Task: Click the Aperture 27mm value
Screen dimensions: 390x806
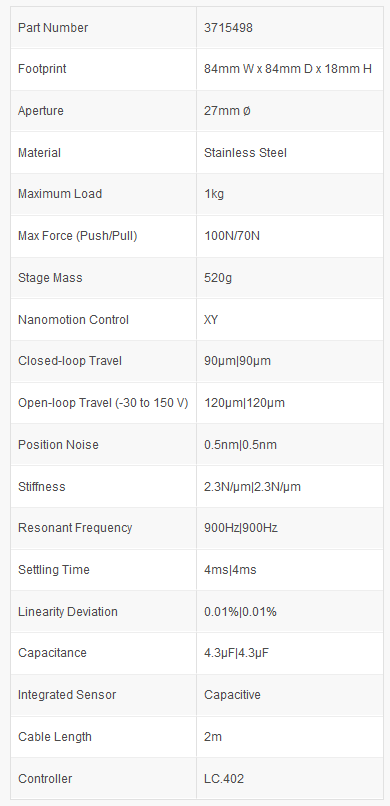Action: [227, 111]
